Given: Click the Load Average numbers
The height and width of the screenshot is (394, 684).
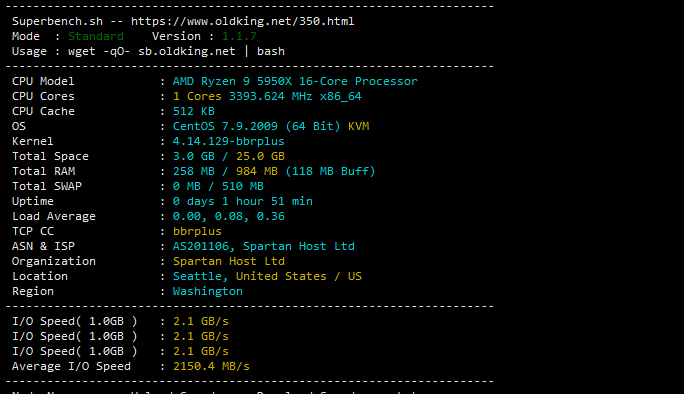Looking at the screenshot, I should pyautogui.click(x=229, y=216).
